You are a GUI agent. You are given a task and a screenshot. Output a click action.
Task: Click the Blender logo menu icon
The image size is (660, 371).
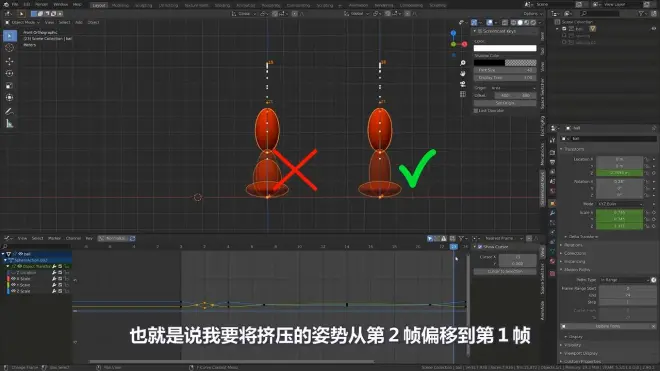pyautogui.click(x=5, y=5)
